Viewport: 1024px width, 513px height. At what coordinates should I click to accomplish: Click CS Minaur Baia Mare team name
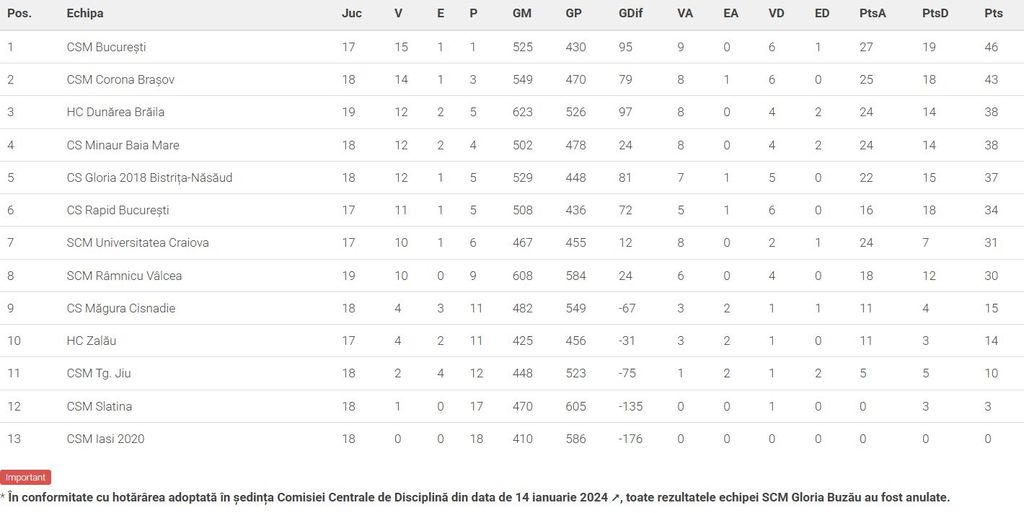click(123, 145)
